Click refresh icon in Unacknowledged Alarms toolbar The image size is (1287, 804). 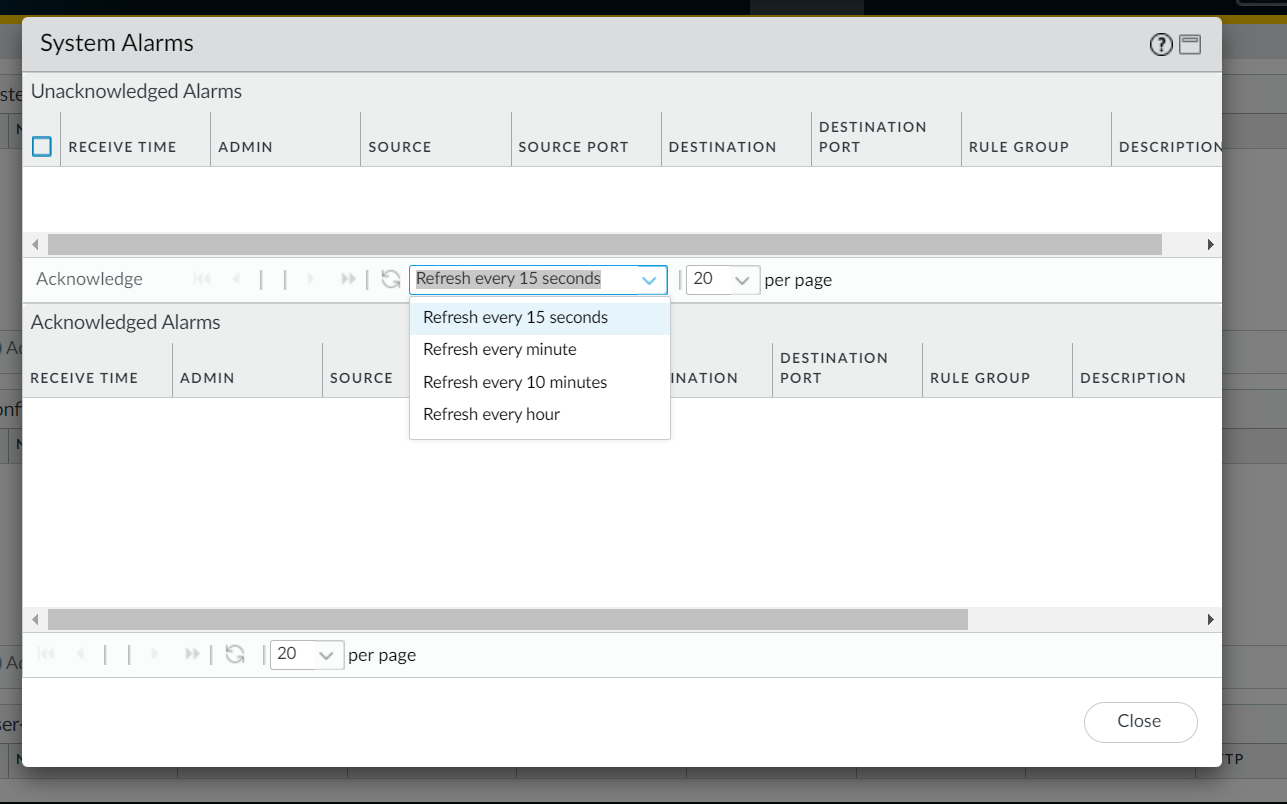pos(391,280)
